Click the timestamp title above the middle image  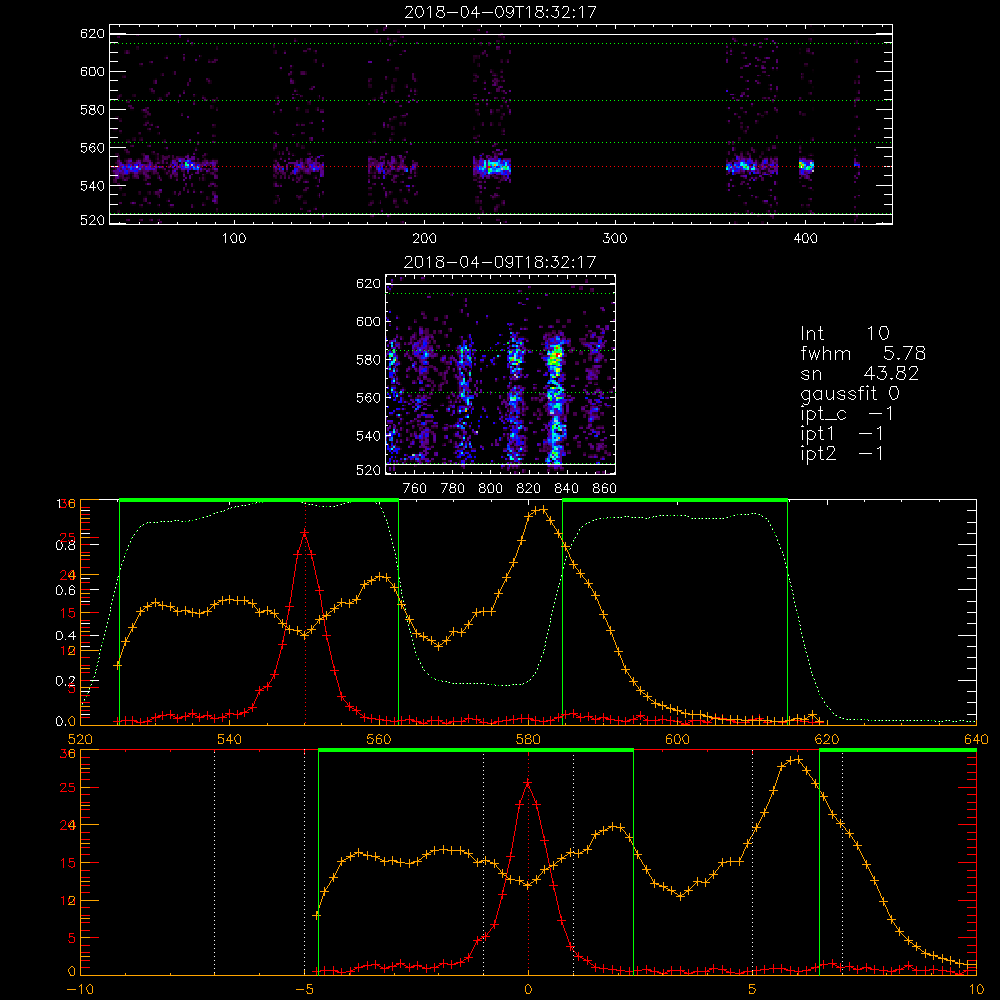tap(500, 262)
